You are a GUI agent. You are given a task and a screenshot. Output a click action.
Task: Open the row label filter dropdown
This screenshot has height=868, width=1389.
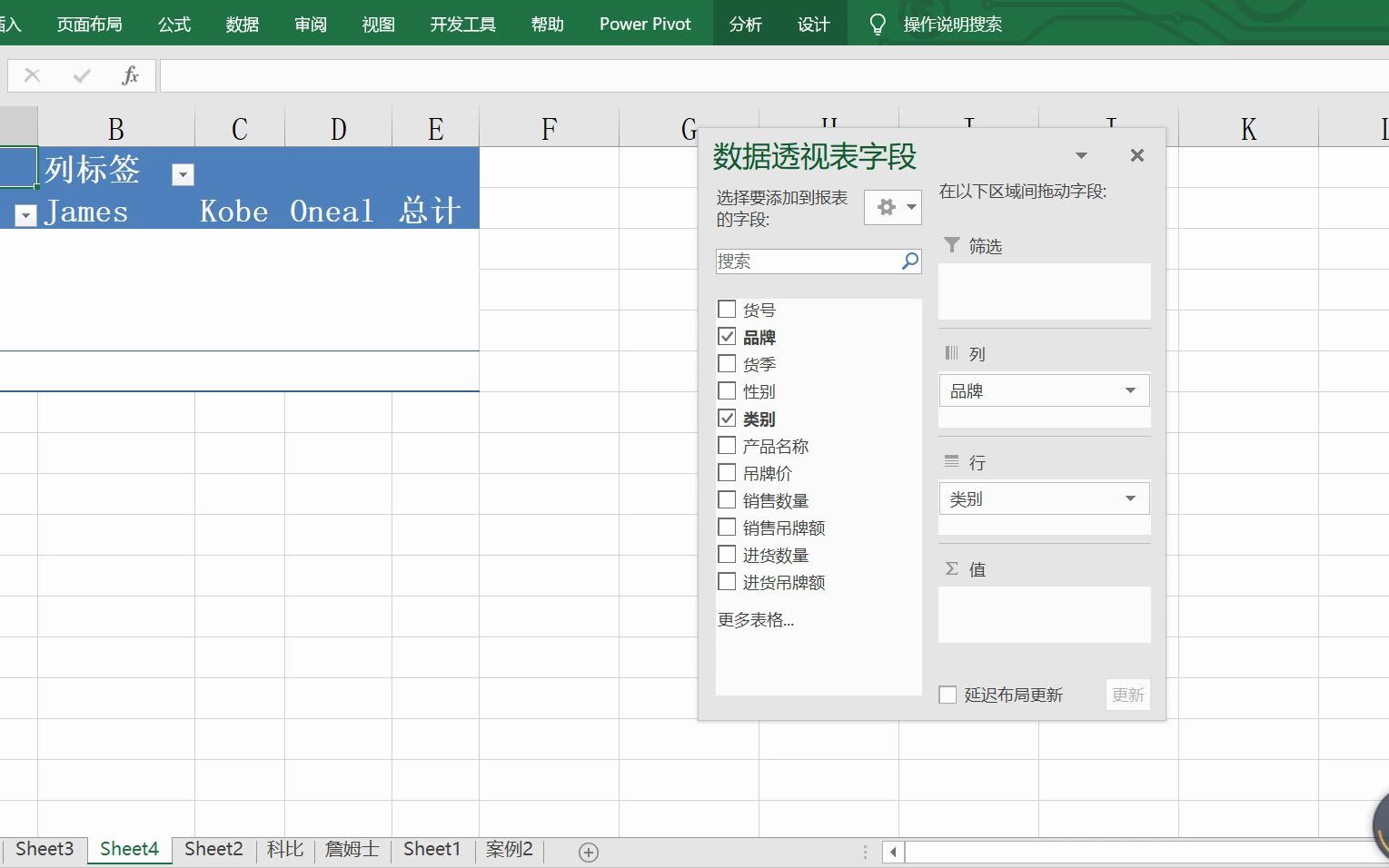pyautogui.click(x=25, y=215)
